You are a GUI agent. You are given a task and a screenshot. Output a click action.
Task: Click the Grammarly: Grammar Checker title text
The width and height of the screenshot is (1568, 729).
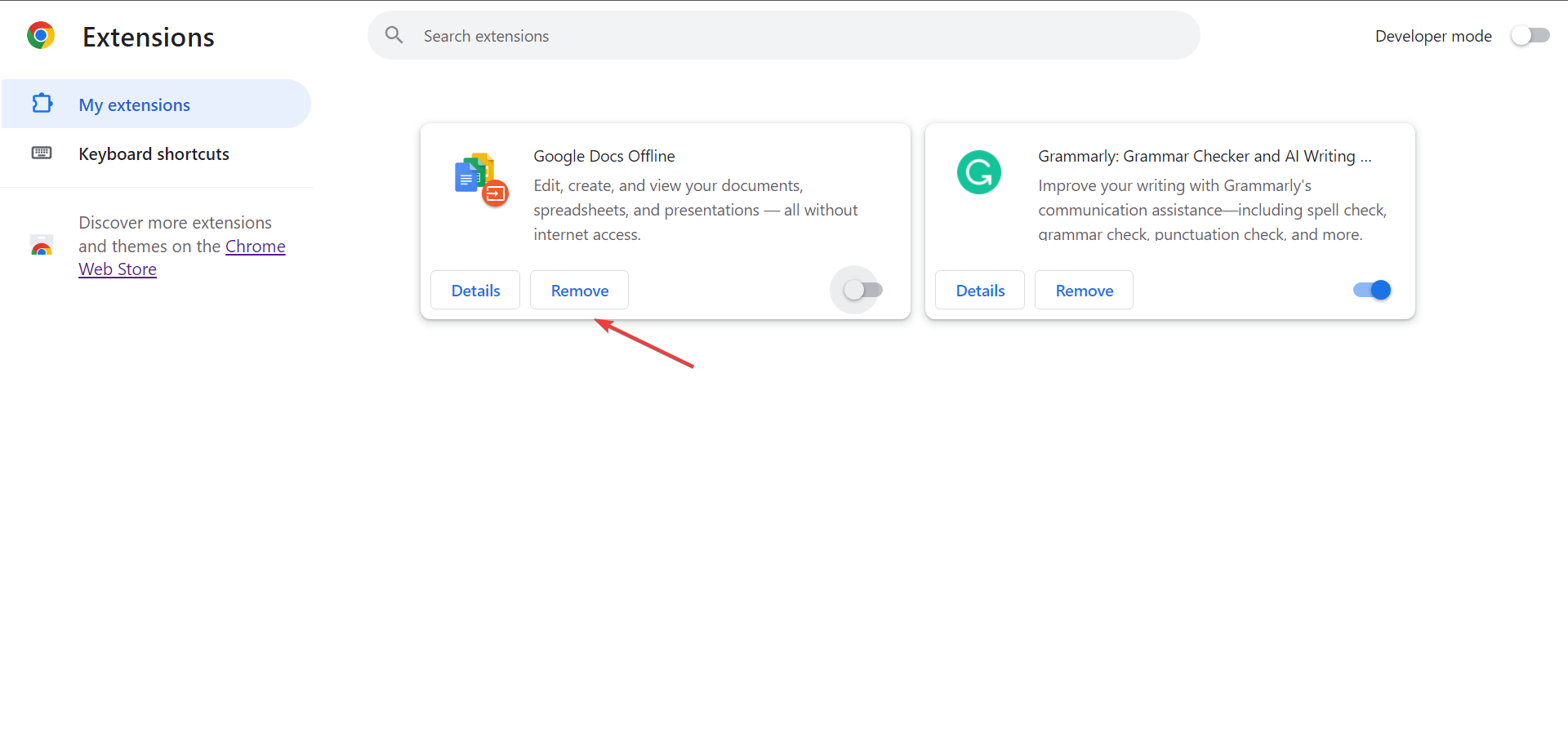(x=1205, y=156)
